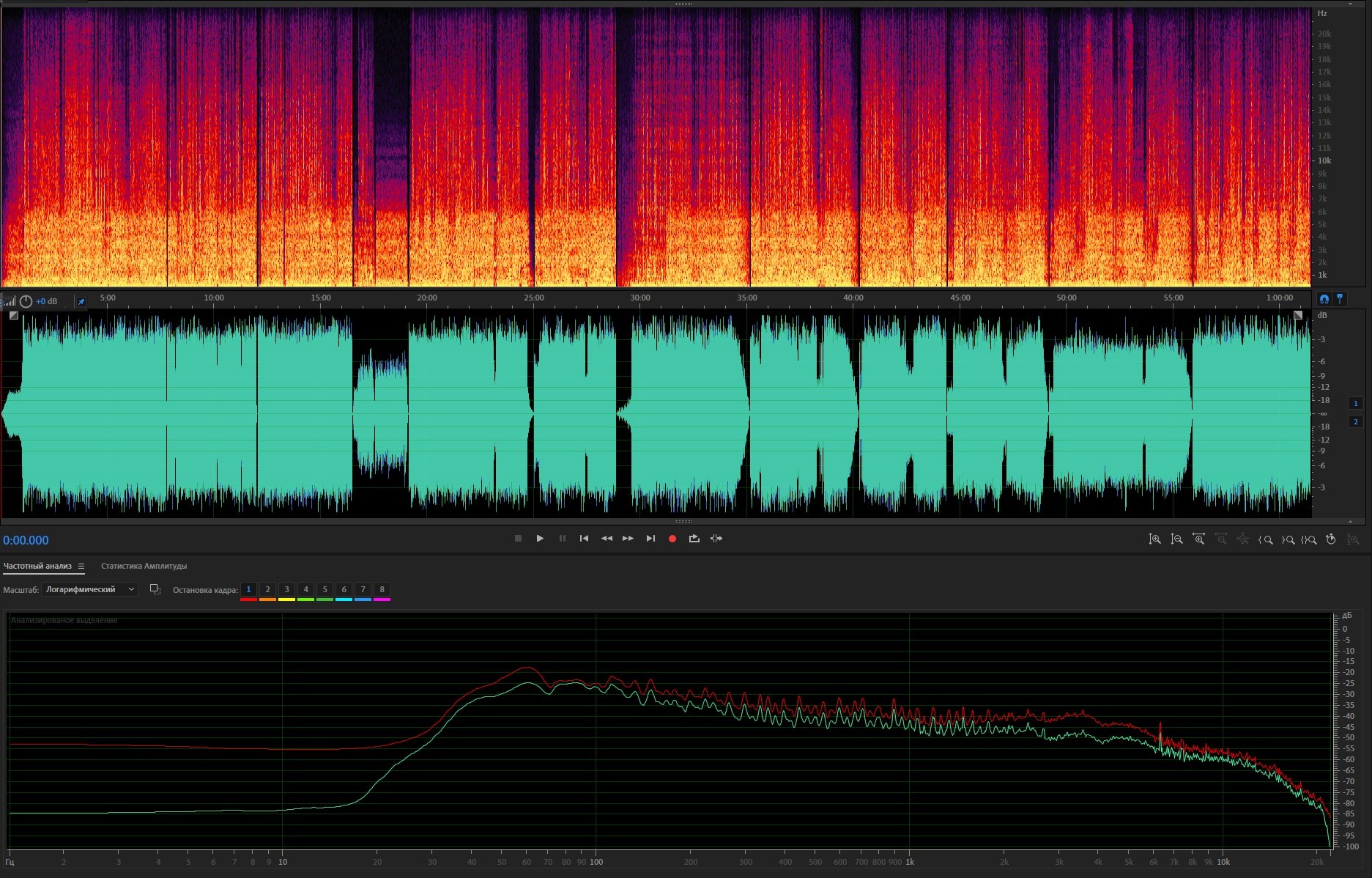Switch to Статистика Амплитуды tab

coord(144,566)
